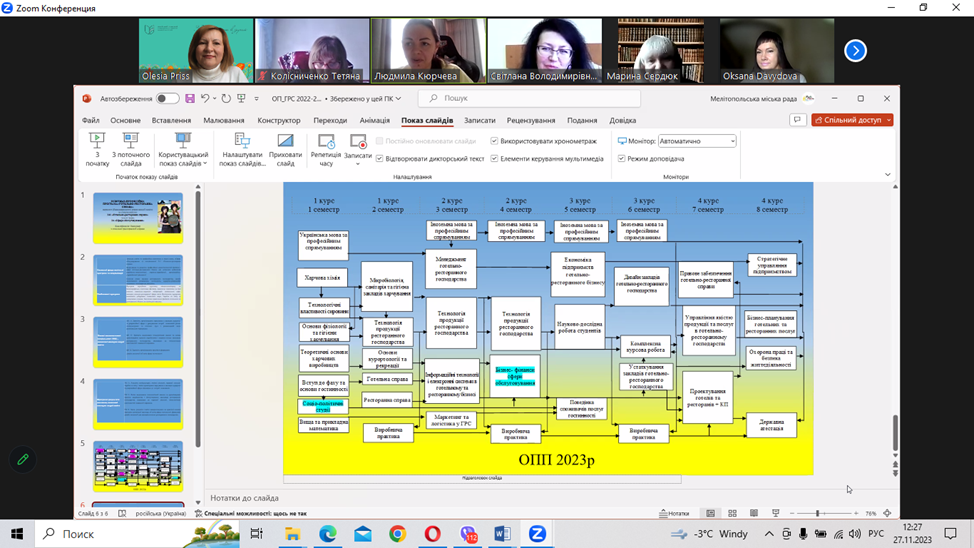Click the 'Нотатки' button in status bar
The width and height of the screenshot is (974, 548).
(673, 513)
